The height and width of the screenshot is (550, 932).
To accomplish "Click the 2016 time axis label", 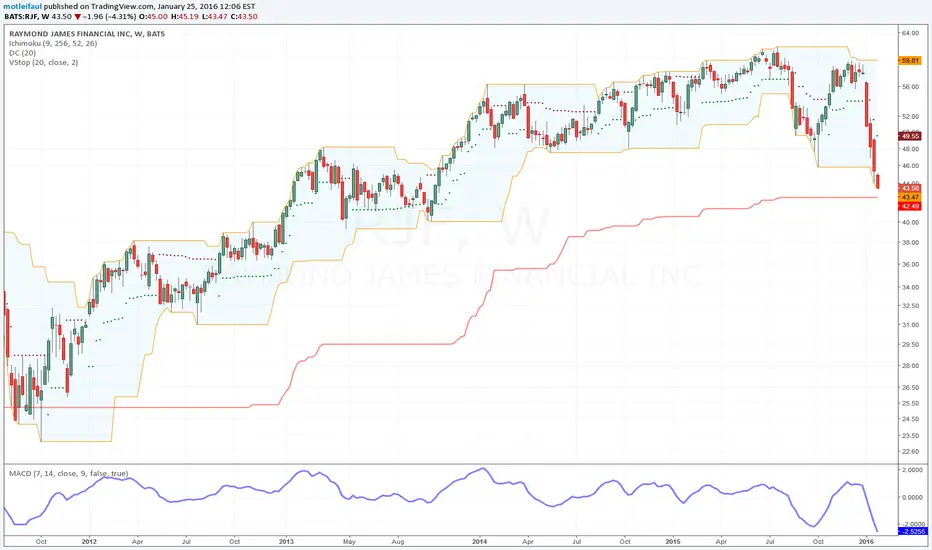I will (867, 542).
